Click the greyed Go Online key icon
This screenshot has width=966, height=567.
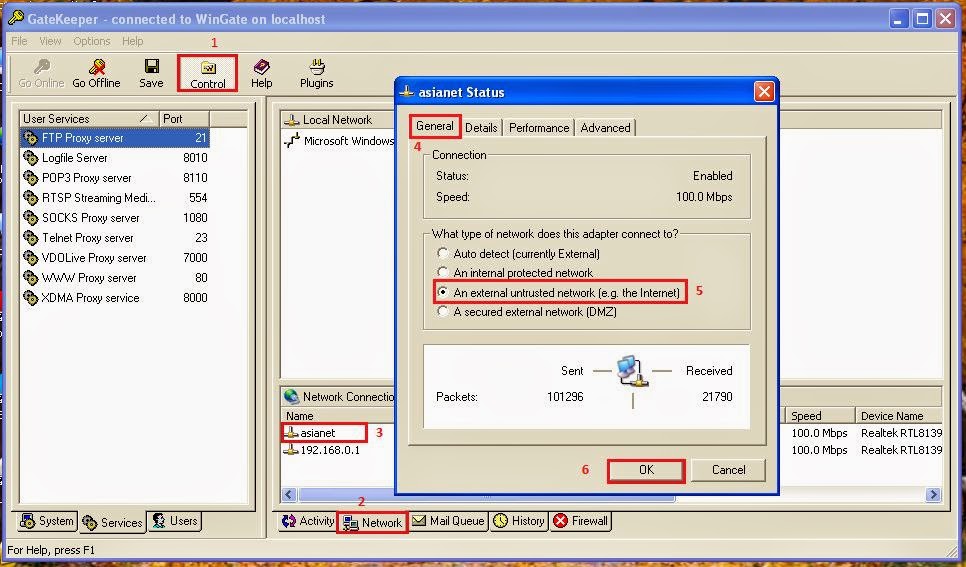pyautogui.click(x=42, y=67)
